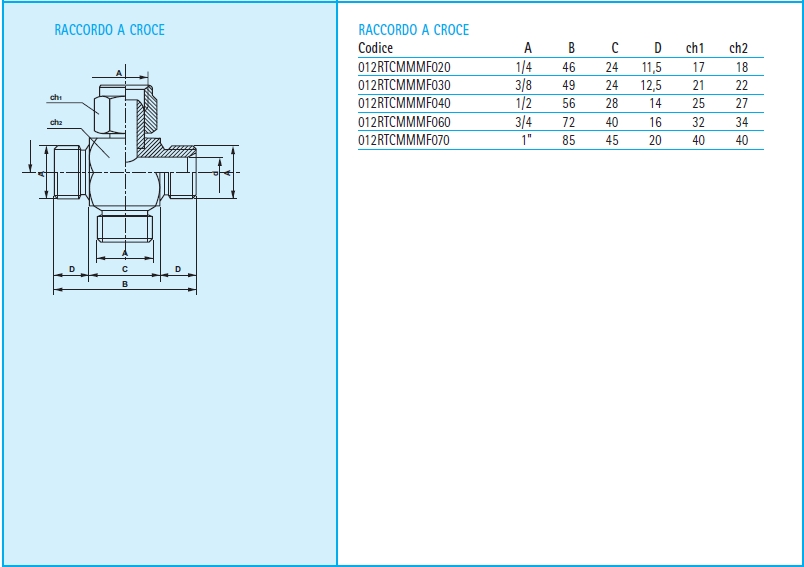Click the D column header in the table
This screenshot has height=567, width=804.
click(658, 48)
